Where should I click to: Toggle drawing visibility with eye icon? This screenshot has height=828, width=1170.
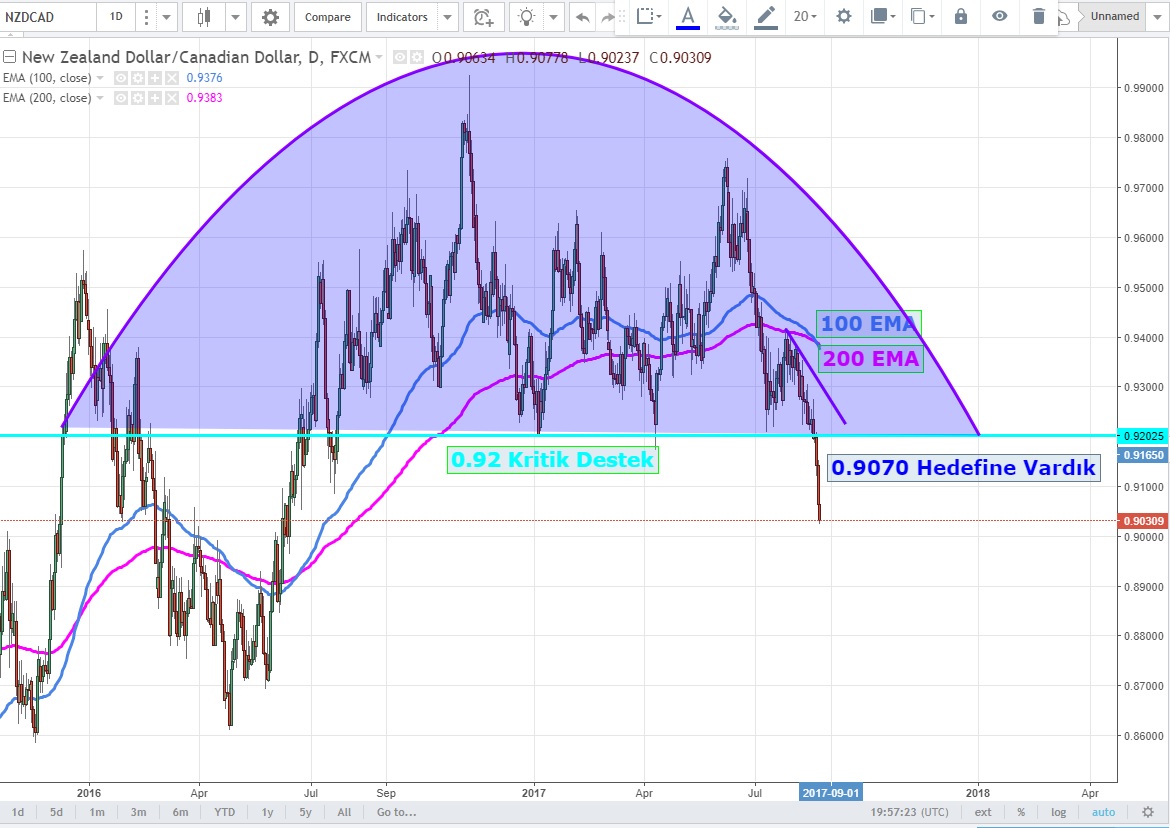click(999, 16)
